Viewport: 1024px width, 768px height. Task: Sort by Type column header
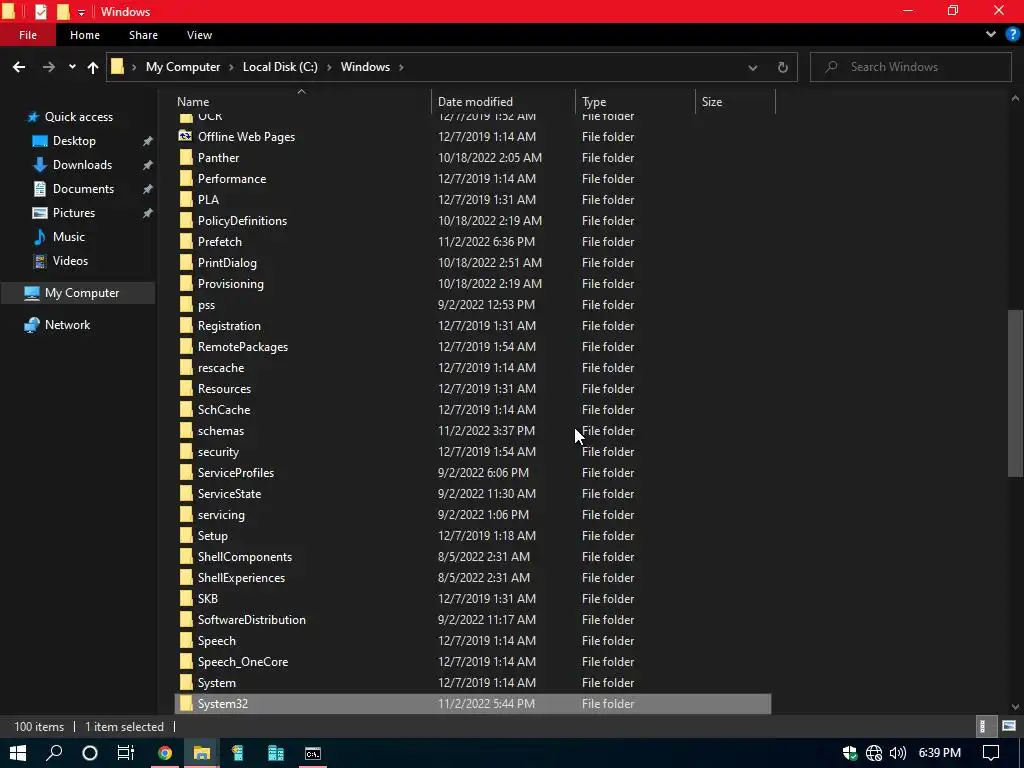click(x=594, y=102)
